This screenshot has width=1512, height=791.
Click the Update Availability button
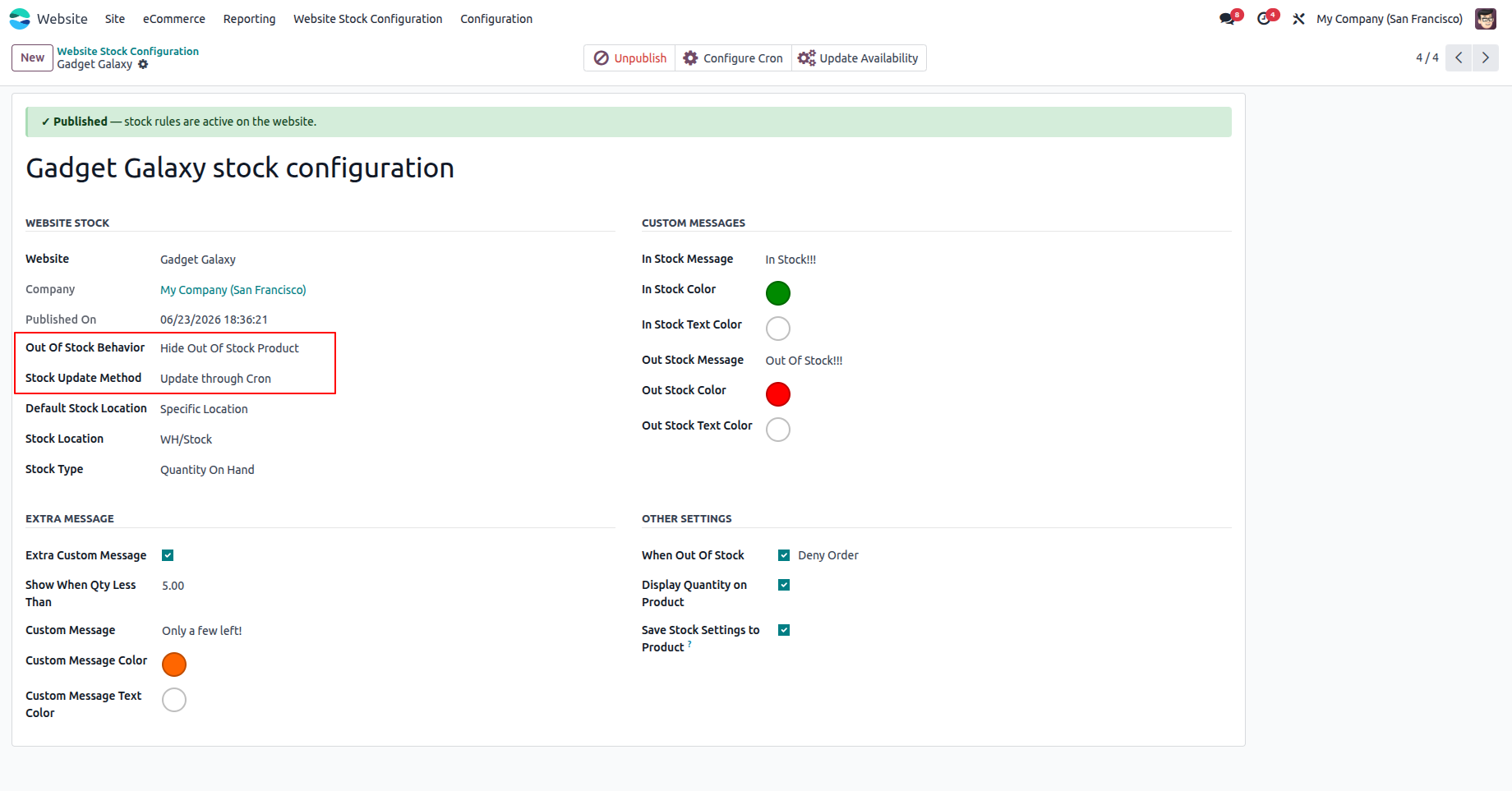tap(859, 58)
